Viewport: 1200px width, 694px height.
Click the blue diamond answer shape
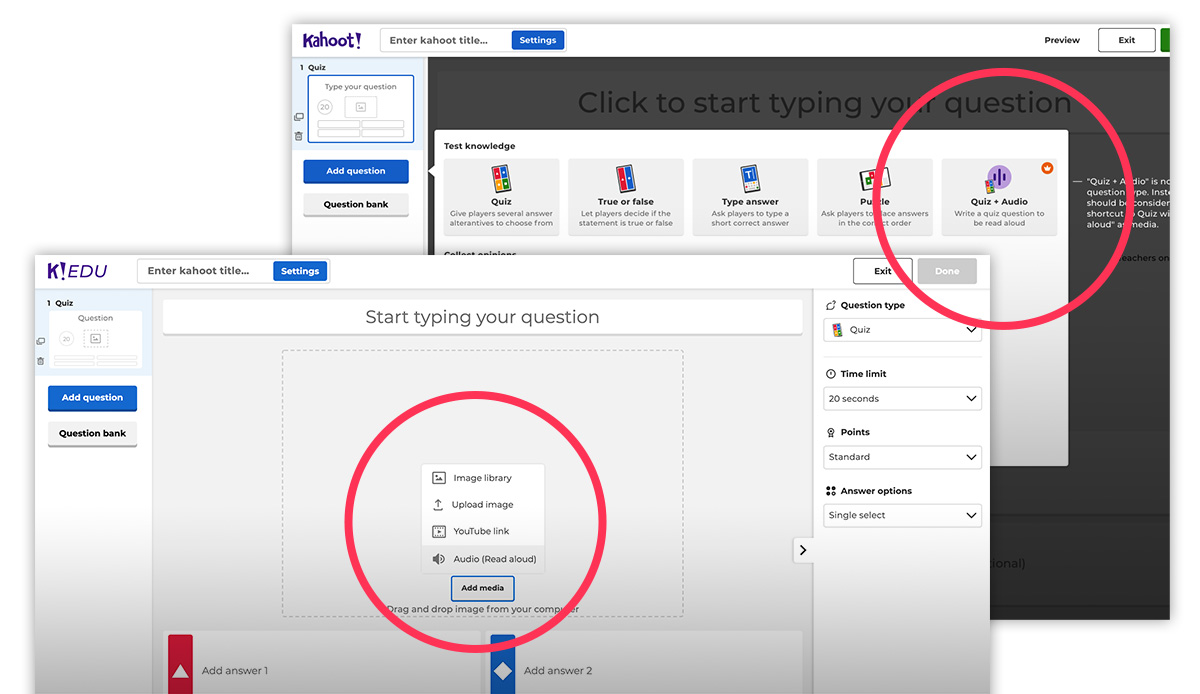(x=503, y=672)
